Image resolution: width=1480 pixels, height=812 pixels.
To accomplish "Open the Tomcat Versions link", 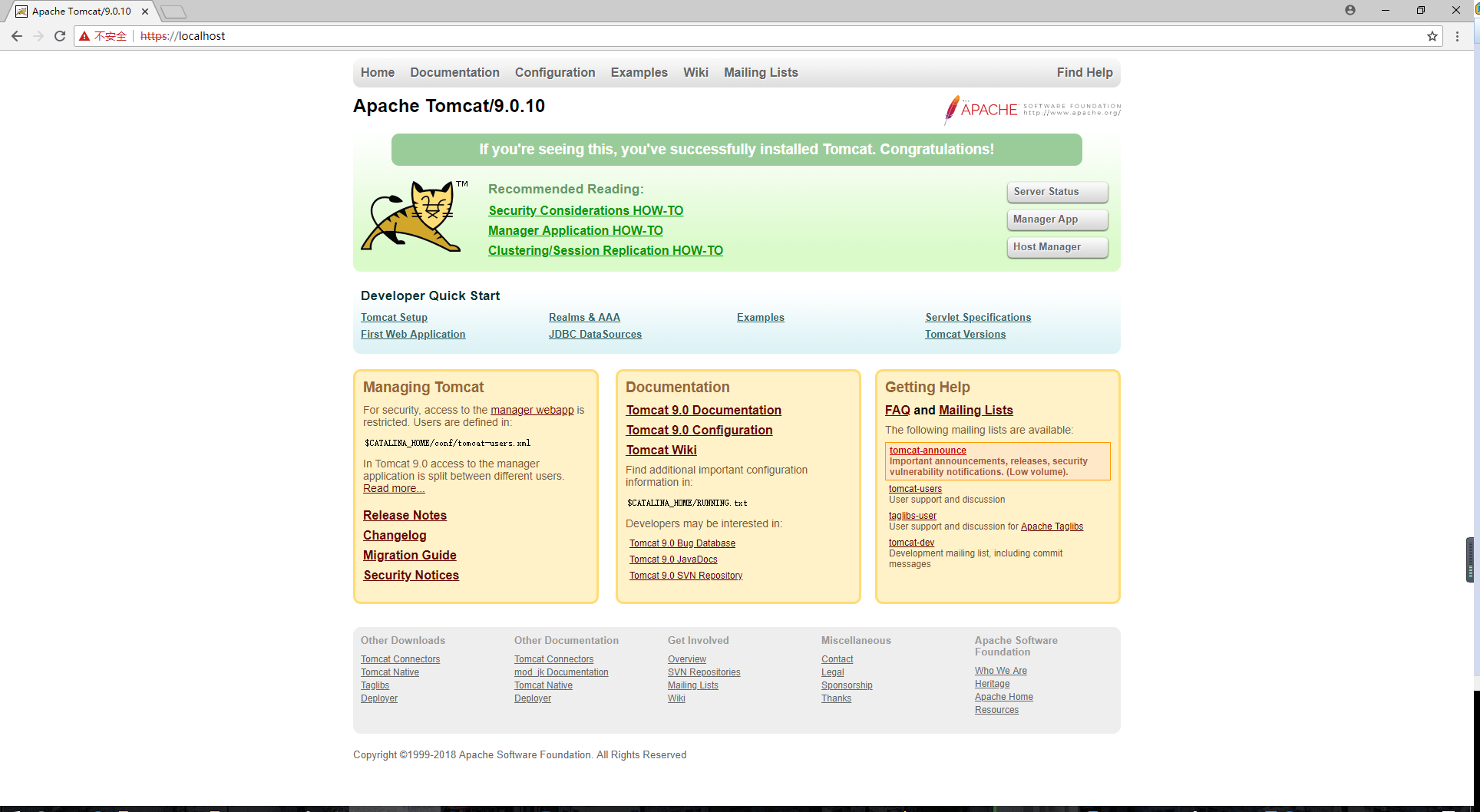I will (x=965, y=334).
